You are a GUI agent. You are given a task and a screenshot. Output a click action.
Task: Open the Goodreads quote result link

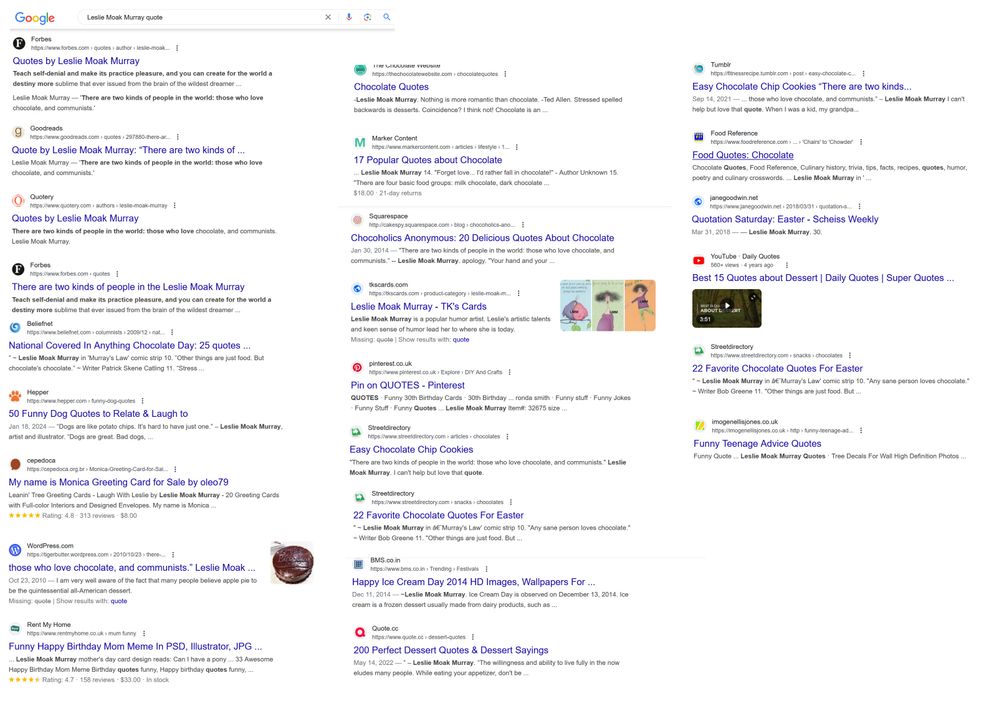pos(128,150)
